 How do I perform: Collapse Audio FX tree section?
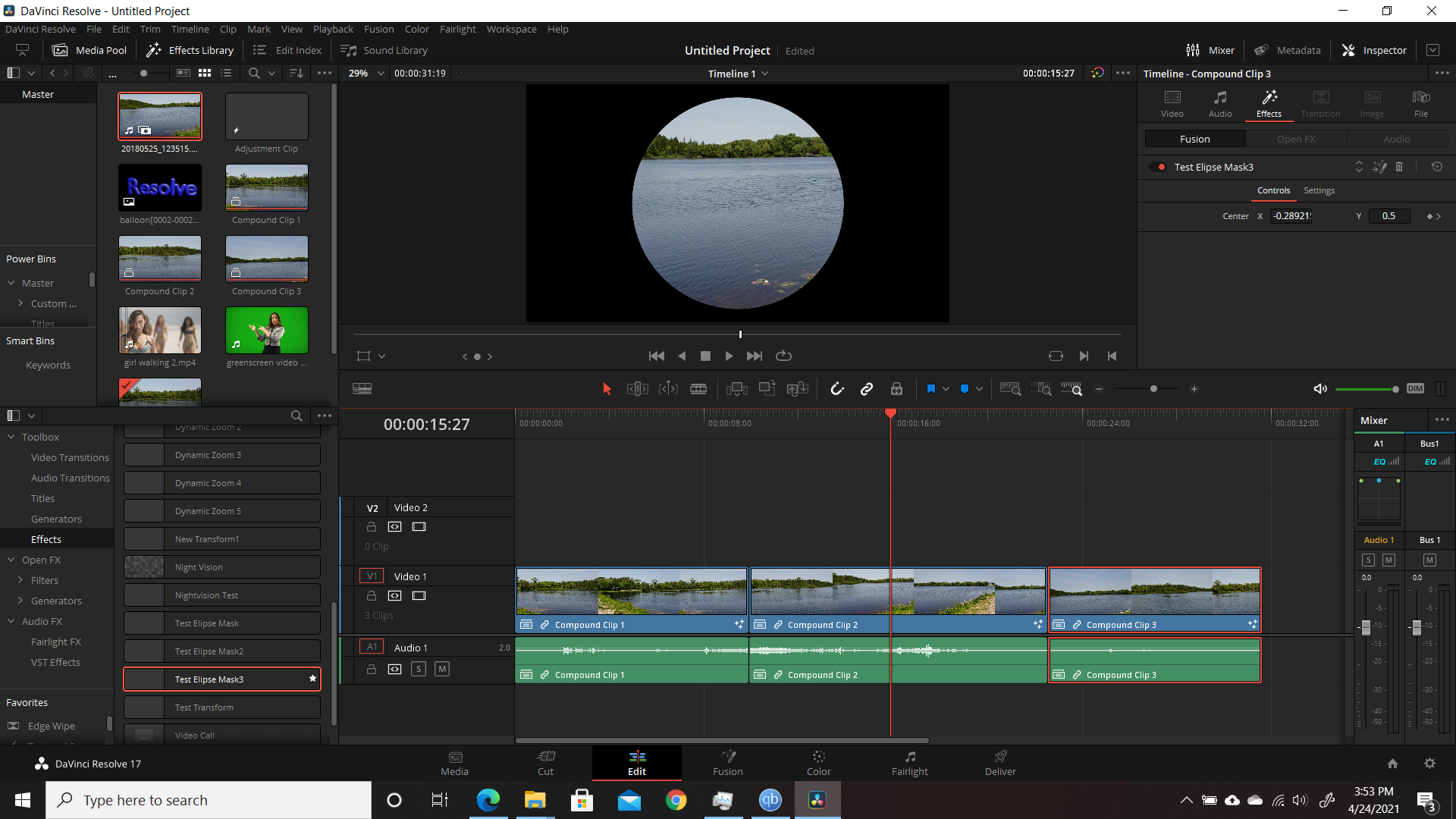11,622
